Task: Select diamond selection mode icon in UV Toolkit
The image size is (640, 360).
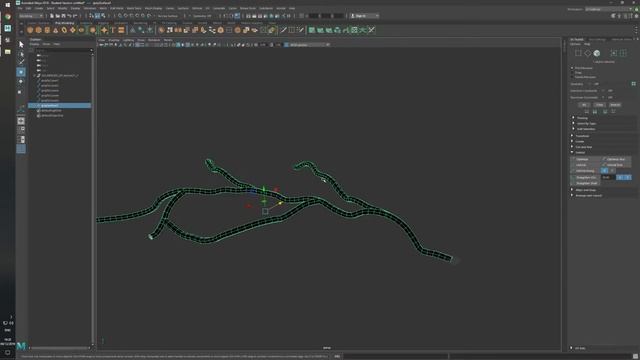Action: point(587,53)
